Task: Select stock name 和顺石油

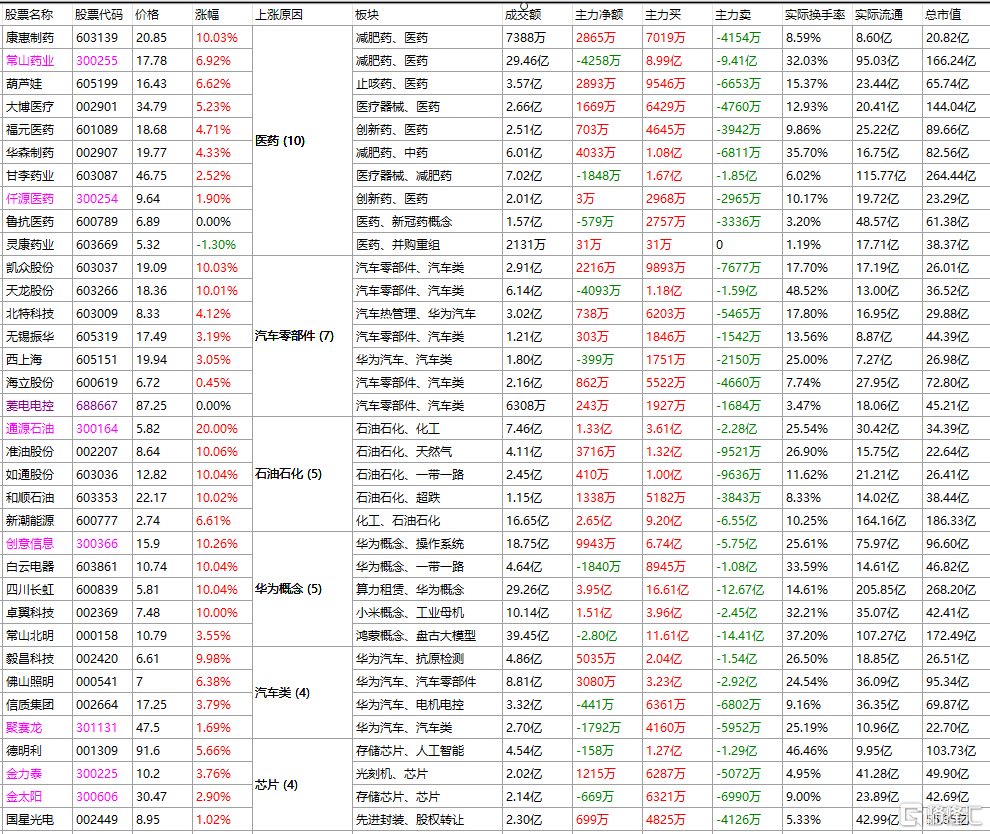Action: (30, 497)
